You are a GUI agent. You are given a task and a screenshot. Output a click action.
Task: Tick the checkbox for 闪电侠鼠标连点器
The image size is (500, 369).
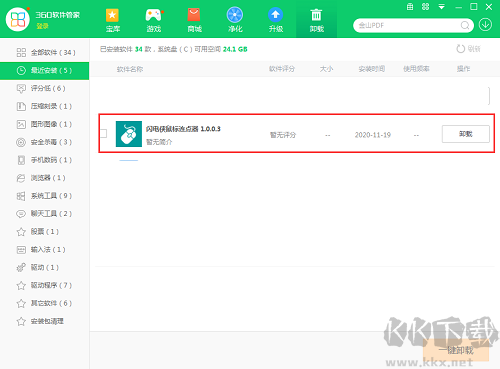(x=104, y=134)
